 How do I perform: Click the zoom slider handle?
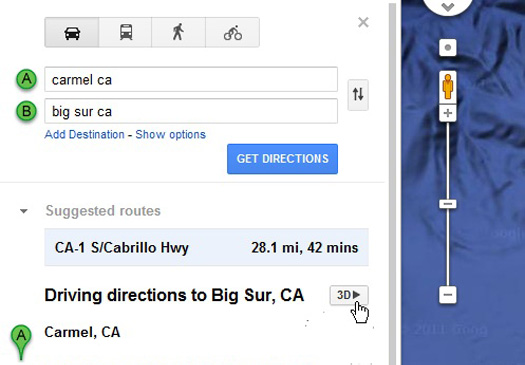point(448,204)
